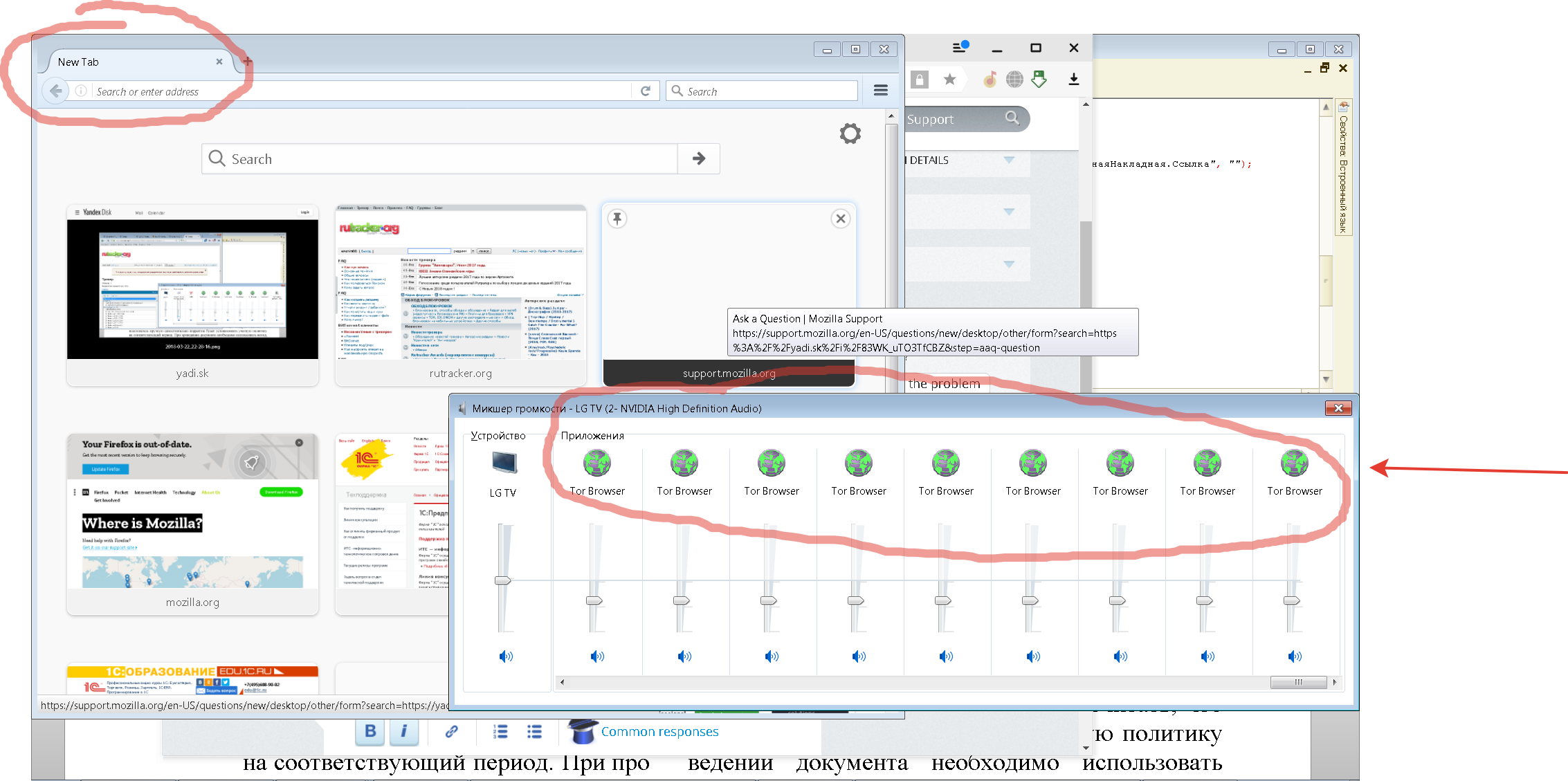The image size is (1568, 781).
Task: Open new tab page settings gear
Action: pos(850,134)
